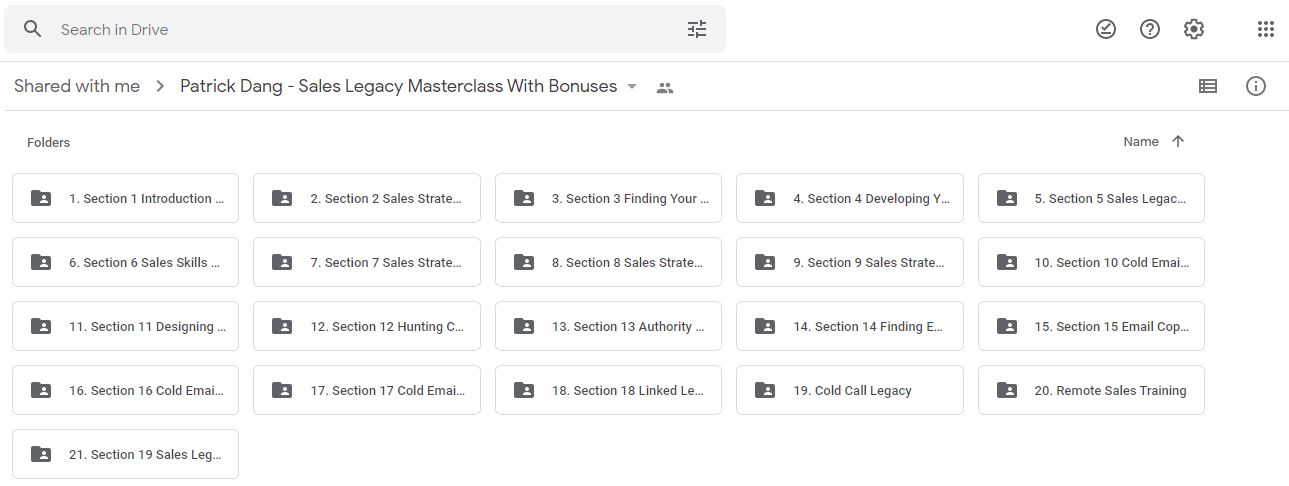1289x486 pixels.
Task: Go to Shared with me breadcrumb
Action: 77,87
